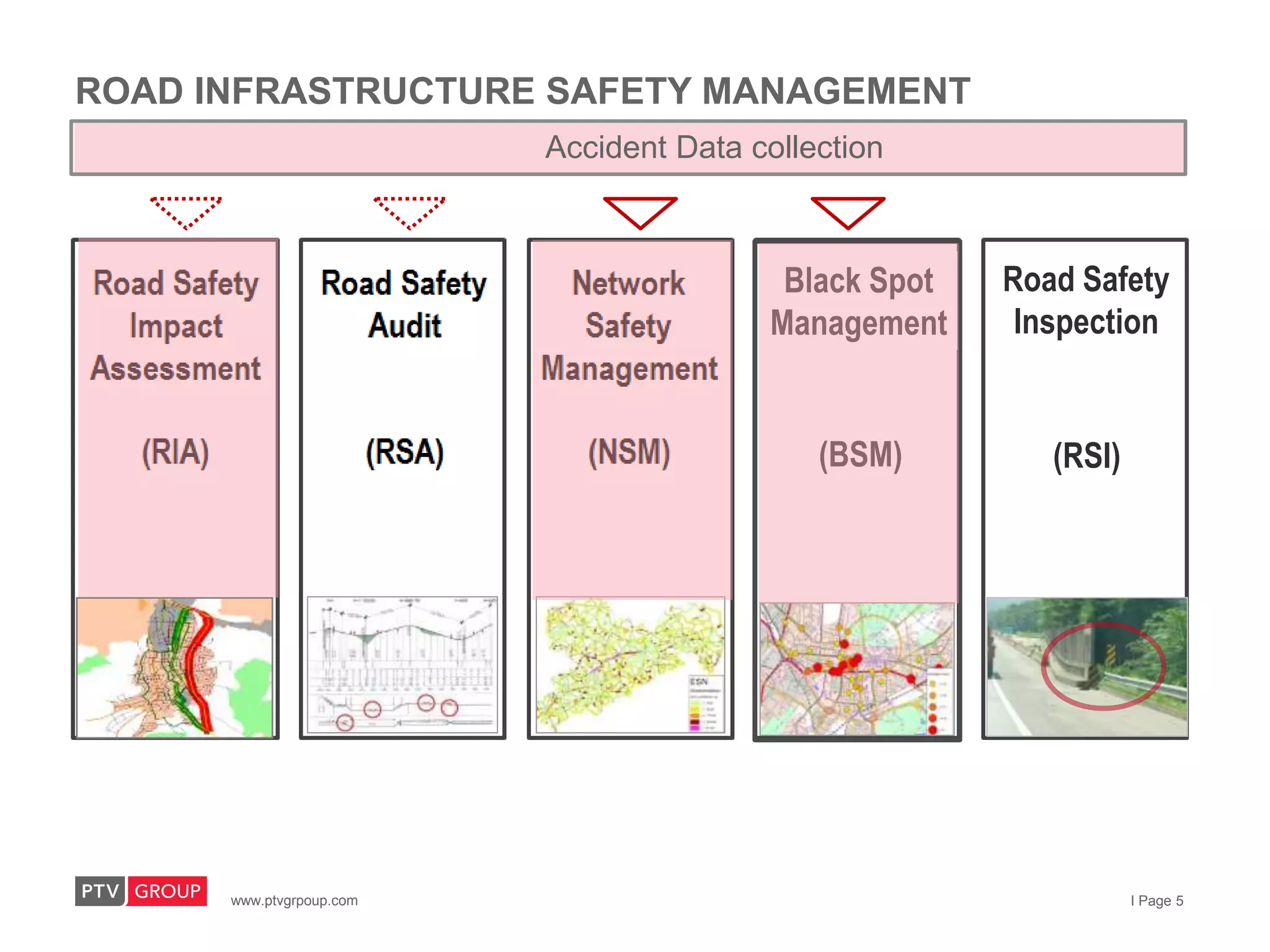Click the yellow NSM network map thumbnail

630,665
